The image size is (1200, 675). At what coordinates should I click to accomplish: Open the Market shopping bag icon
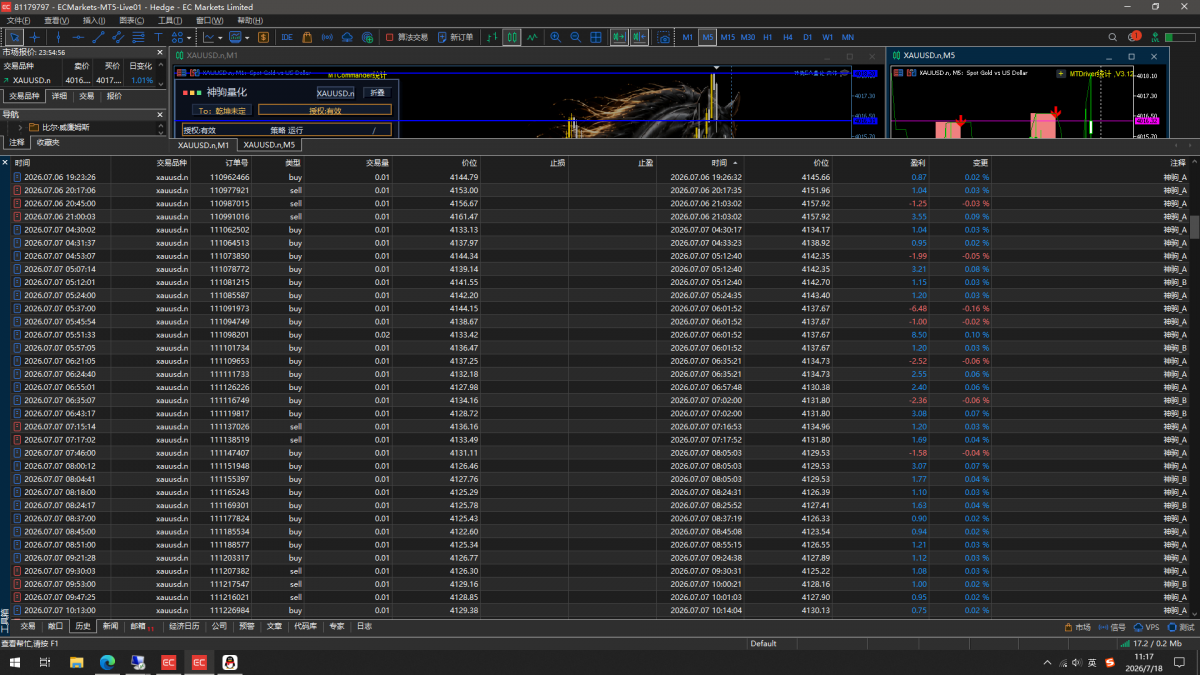(306, 37)
